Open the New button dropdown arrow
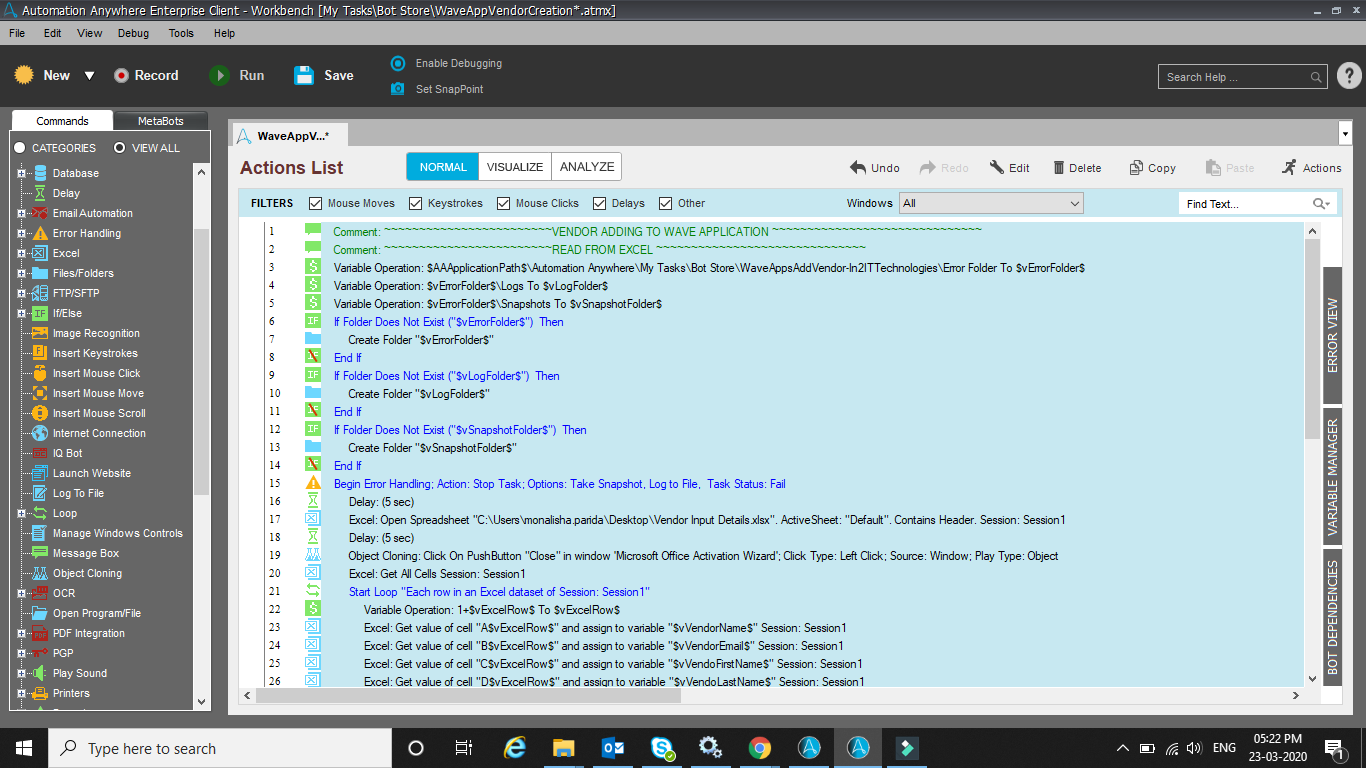The height and width of the screenshot is (768, 1366). pos(89,76)
